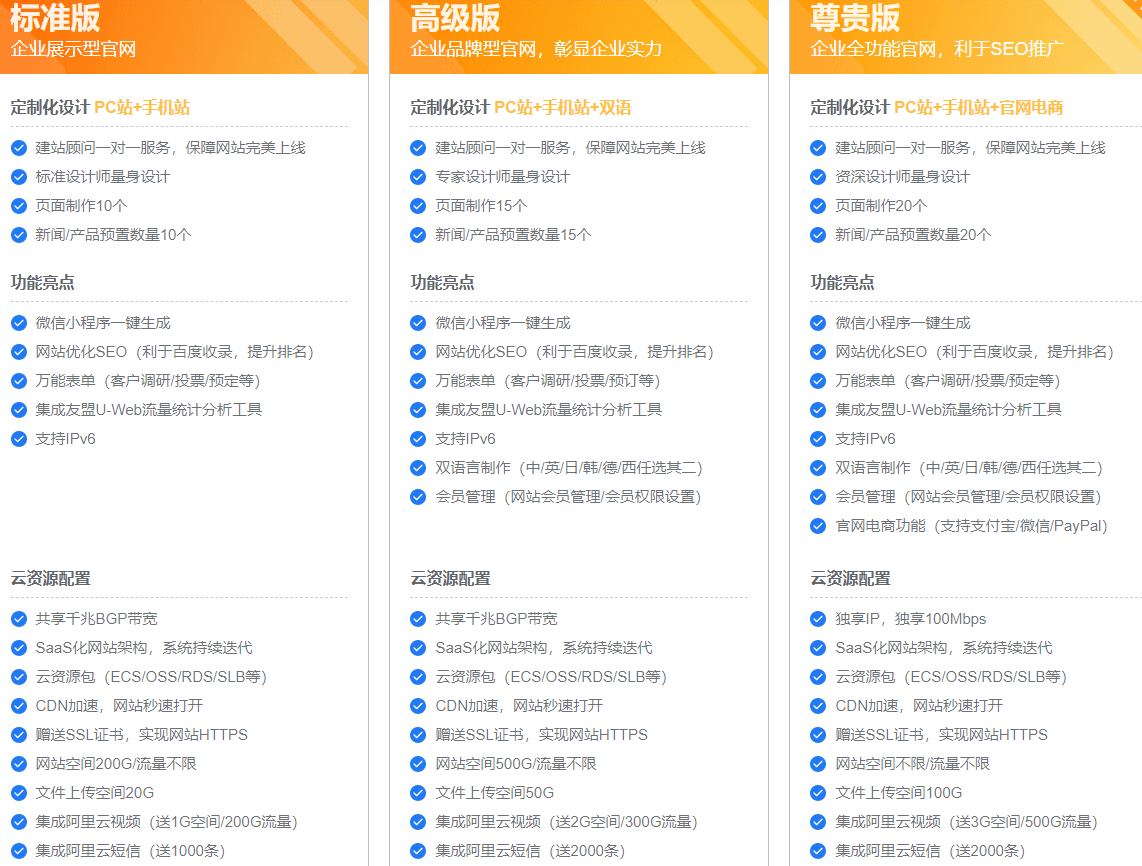Click orange text PC站+手机站+双语
This screenshot has width=1142, height=866.
pos(562,108)
